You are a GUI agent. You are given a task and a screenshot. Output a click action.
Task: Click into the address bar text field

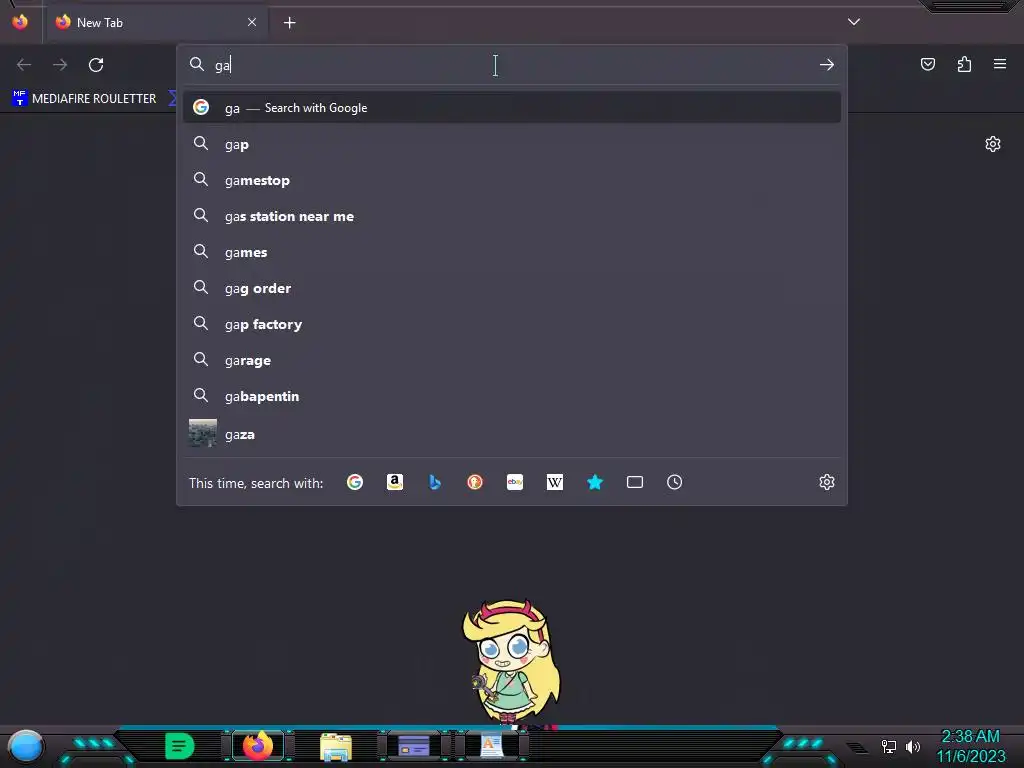513,65
